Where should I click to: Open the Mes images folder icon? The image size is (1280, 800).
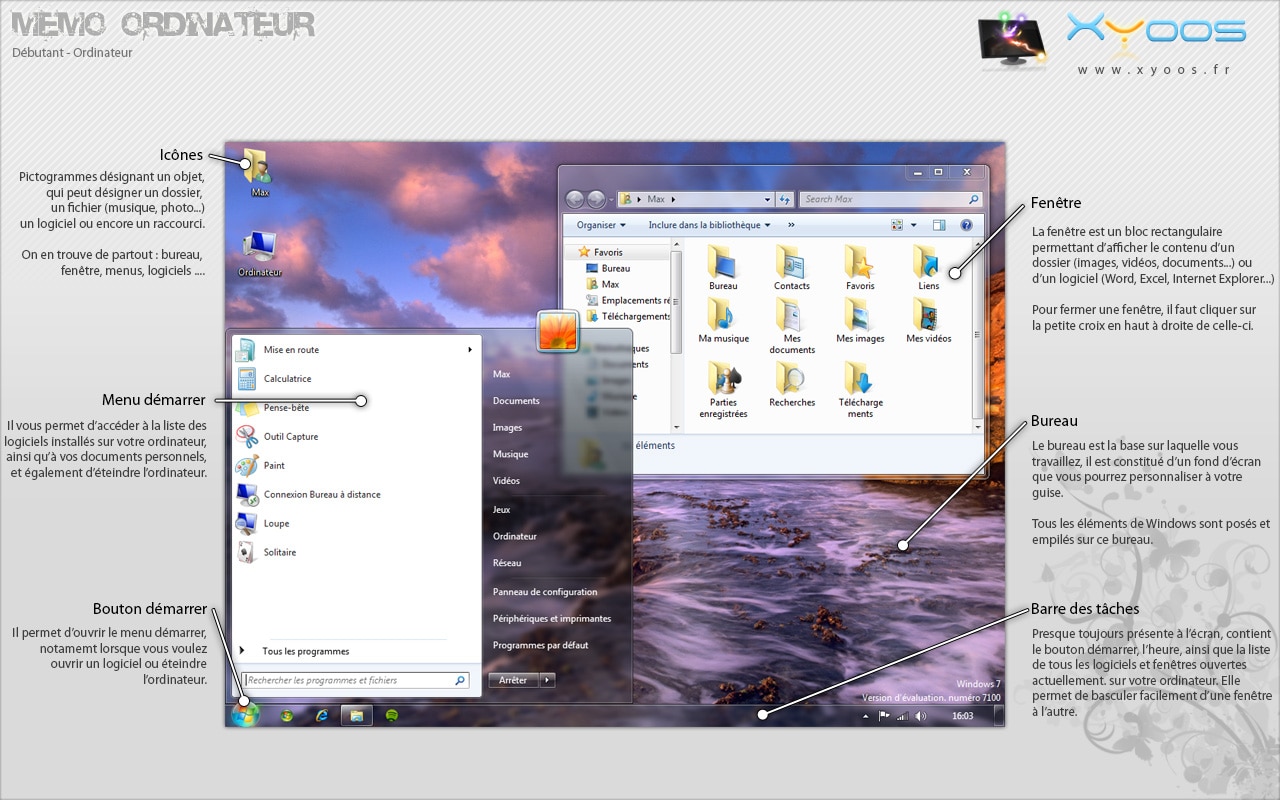pyautogui.click(x=860, y=320)
